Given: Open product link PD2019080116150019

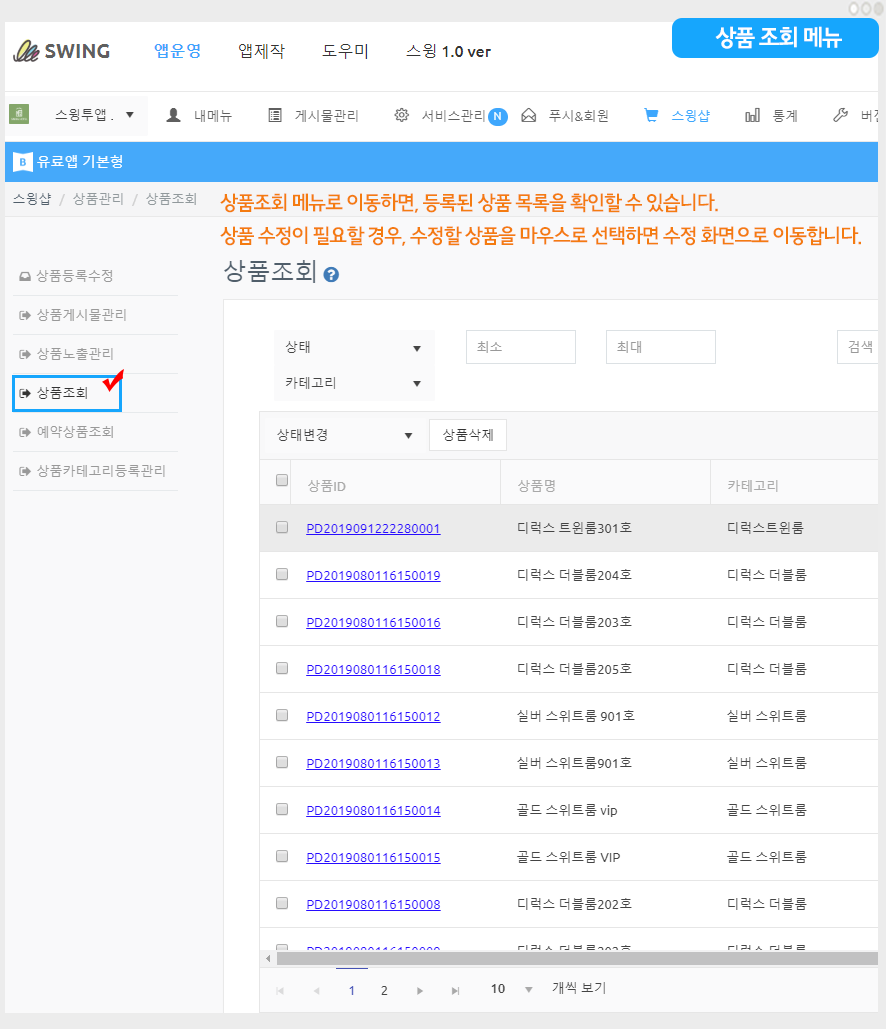Looking at the screenshot, I should (373, 575).
